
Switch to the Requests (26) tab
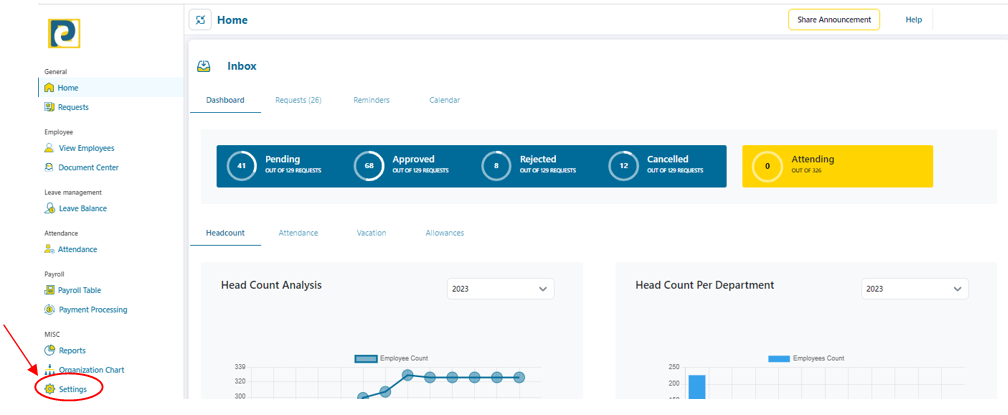[298, 100]
